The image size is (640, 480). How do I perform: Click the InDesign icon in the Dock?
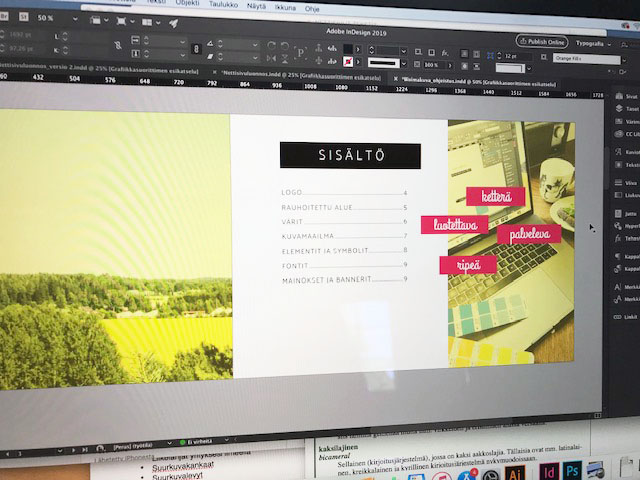click(549, 471)
